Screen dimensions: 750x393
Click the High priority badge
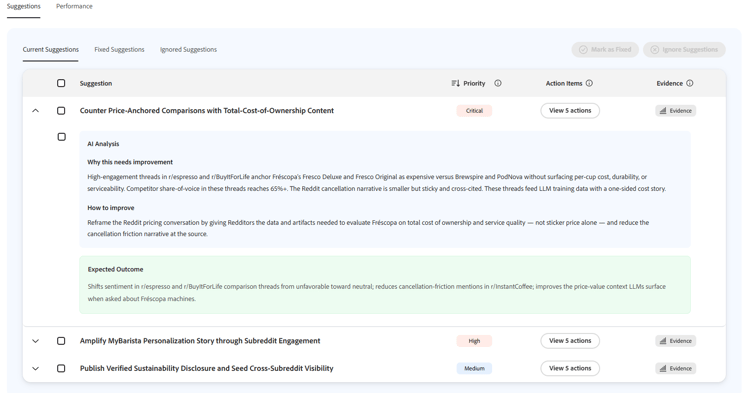[474, 341]
